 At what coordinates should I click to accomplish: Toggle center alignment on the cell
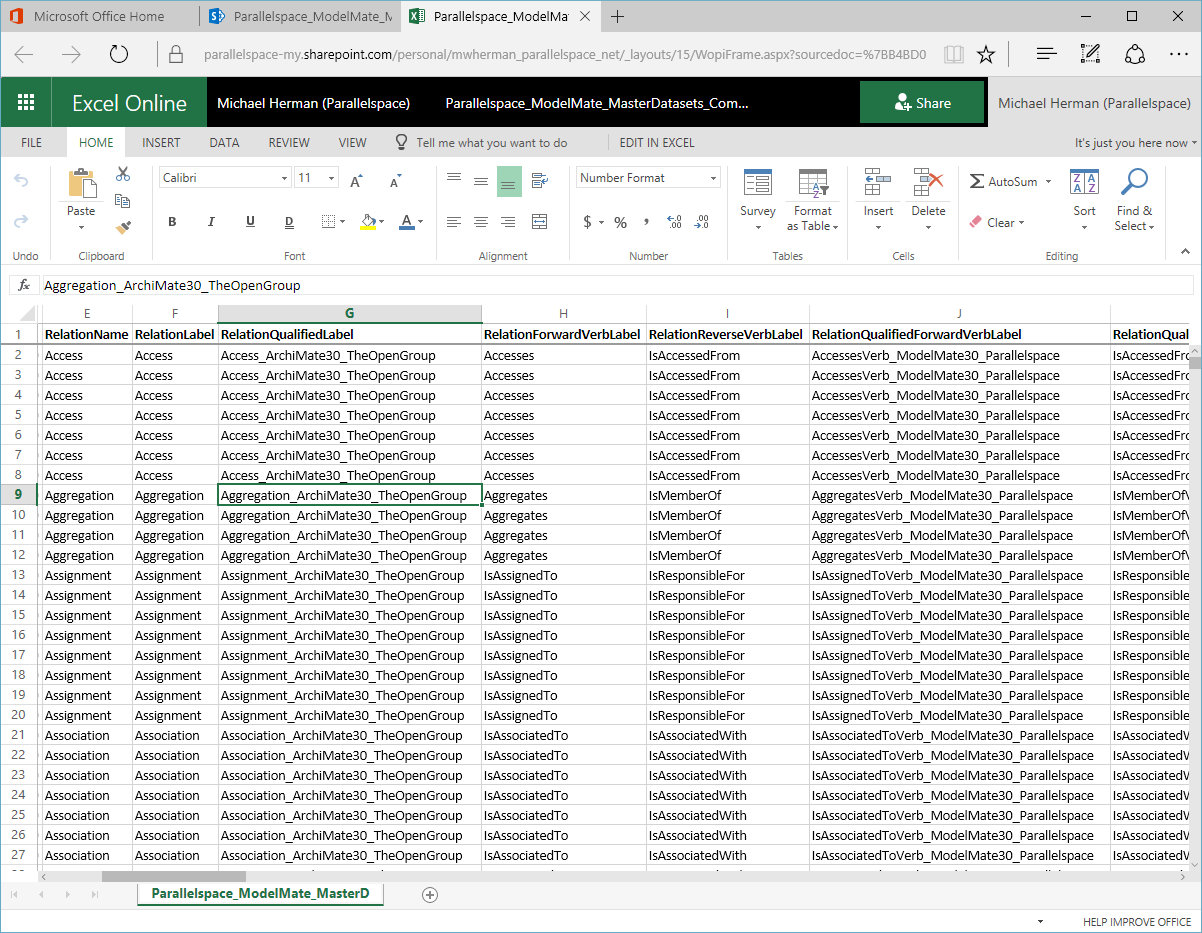pyautogui.click(x=481, y=222)
